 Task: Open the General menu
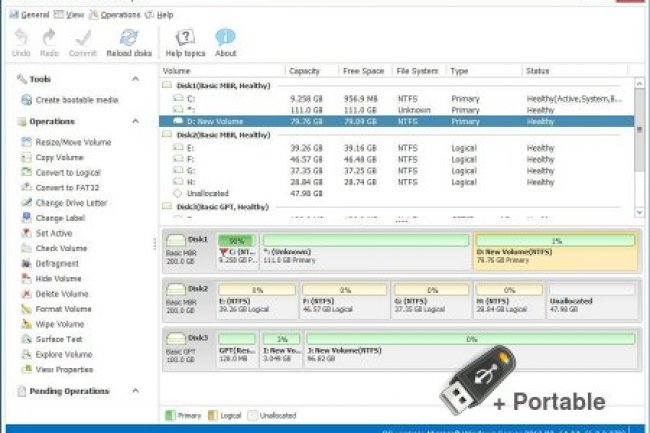(x=30, y=15)
